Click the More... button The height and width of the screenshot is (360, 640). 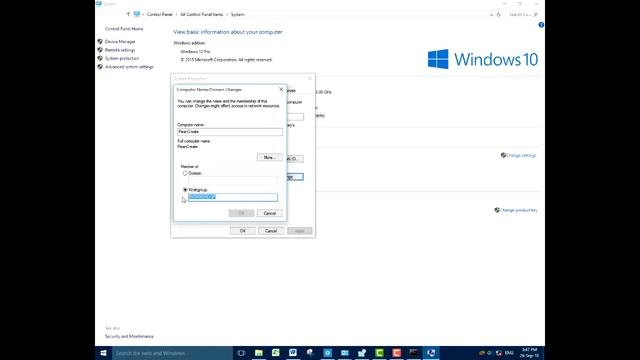[269, 157]
